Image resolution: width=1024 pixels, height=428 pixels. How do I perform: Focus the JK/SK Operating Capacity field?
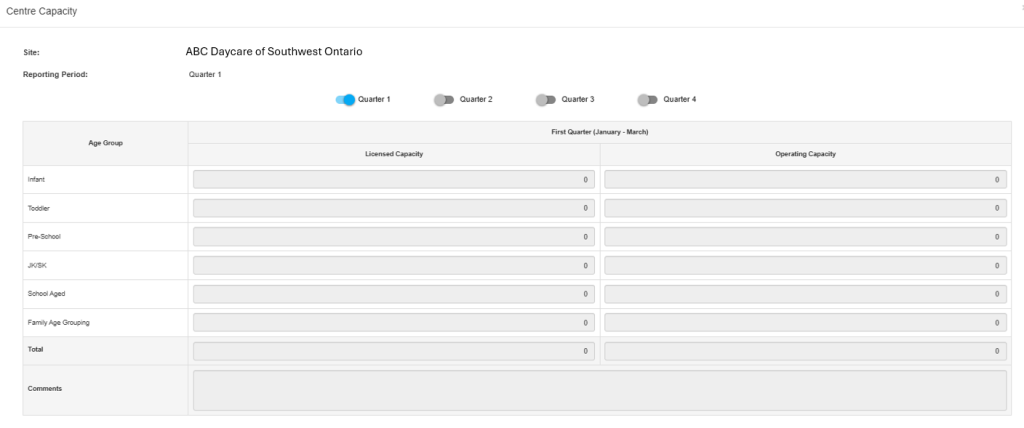point(805,266)
